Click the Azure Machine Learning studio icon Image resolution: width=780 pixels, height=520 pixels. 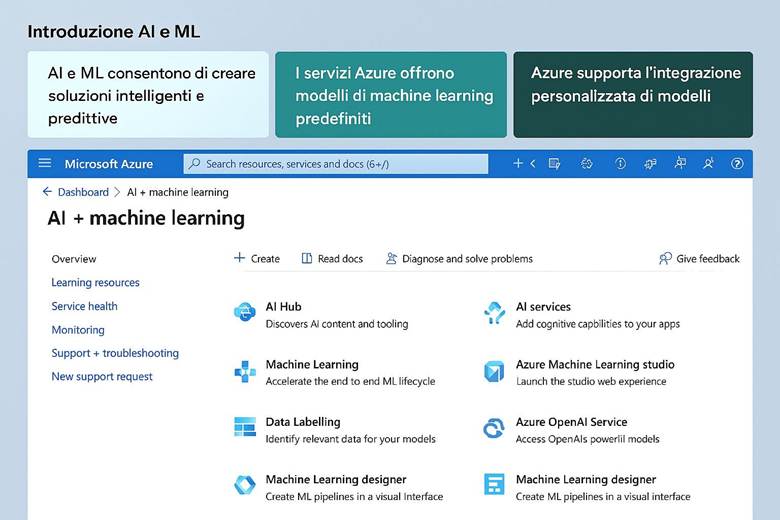[494, 372]
